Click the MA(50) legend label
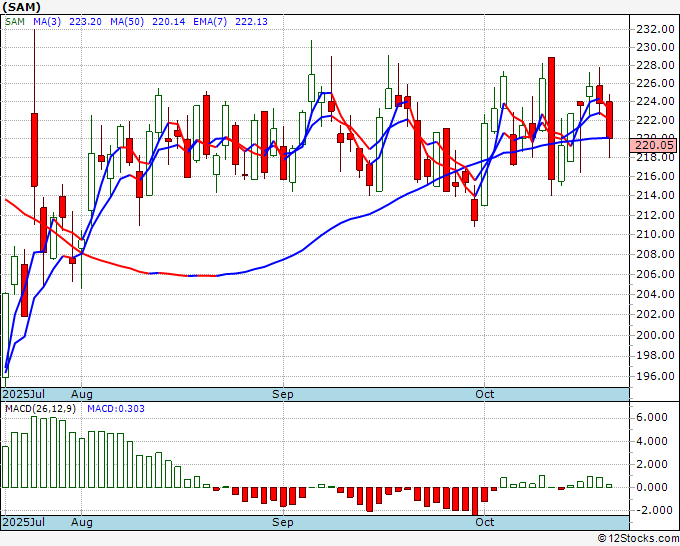This screenshot has width=680, height=546. [x=127, y=22]
